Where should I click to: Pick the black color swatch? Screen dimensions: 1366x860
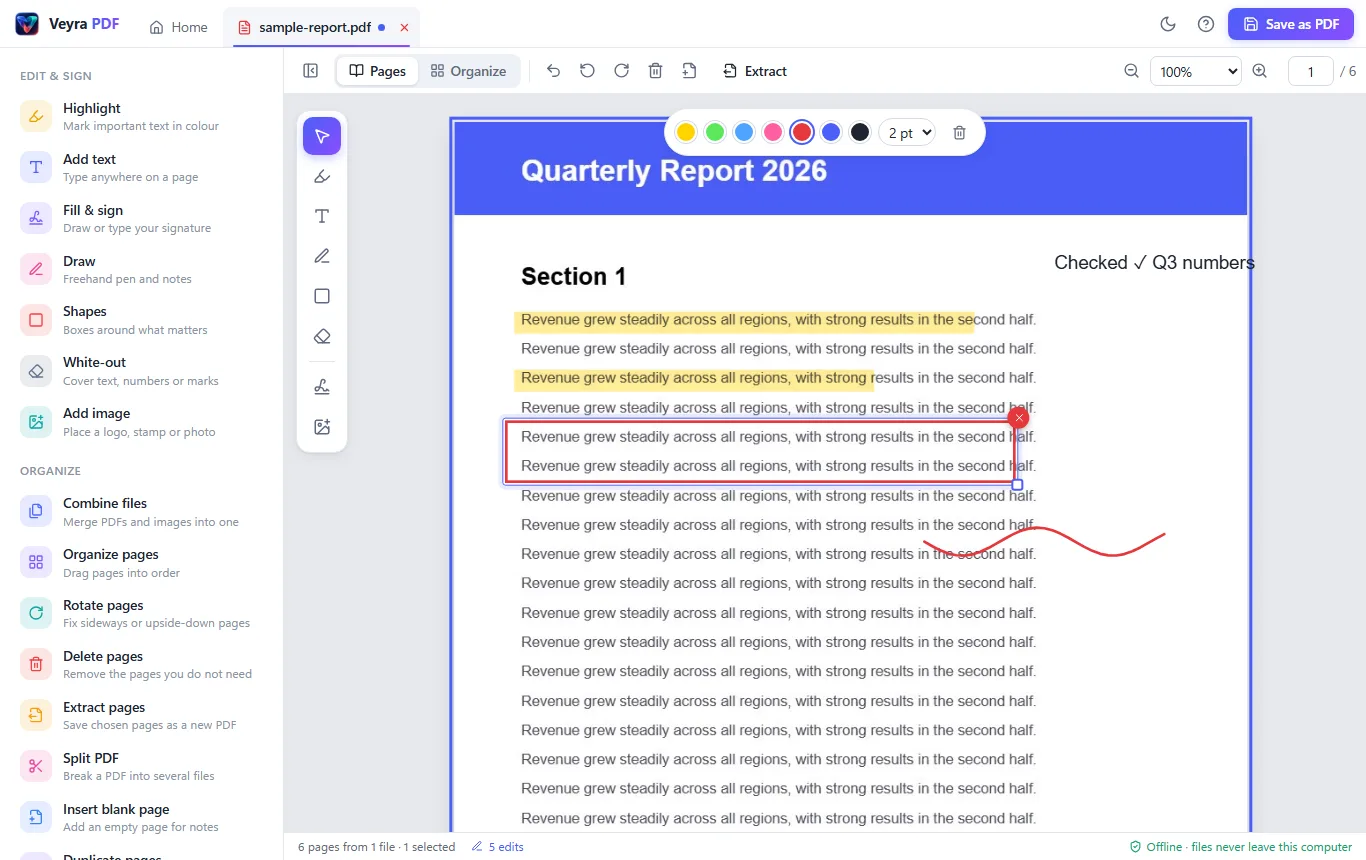tap(860, 132)
